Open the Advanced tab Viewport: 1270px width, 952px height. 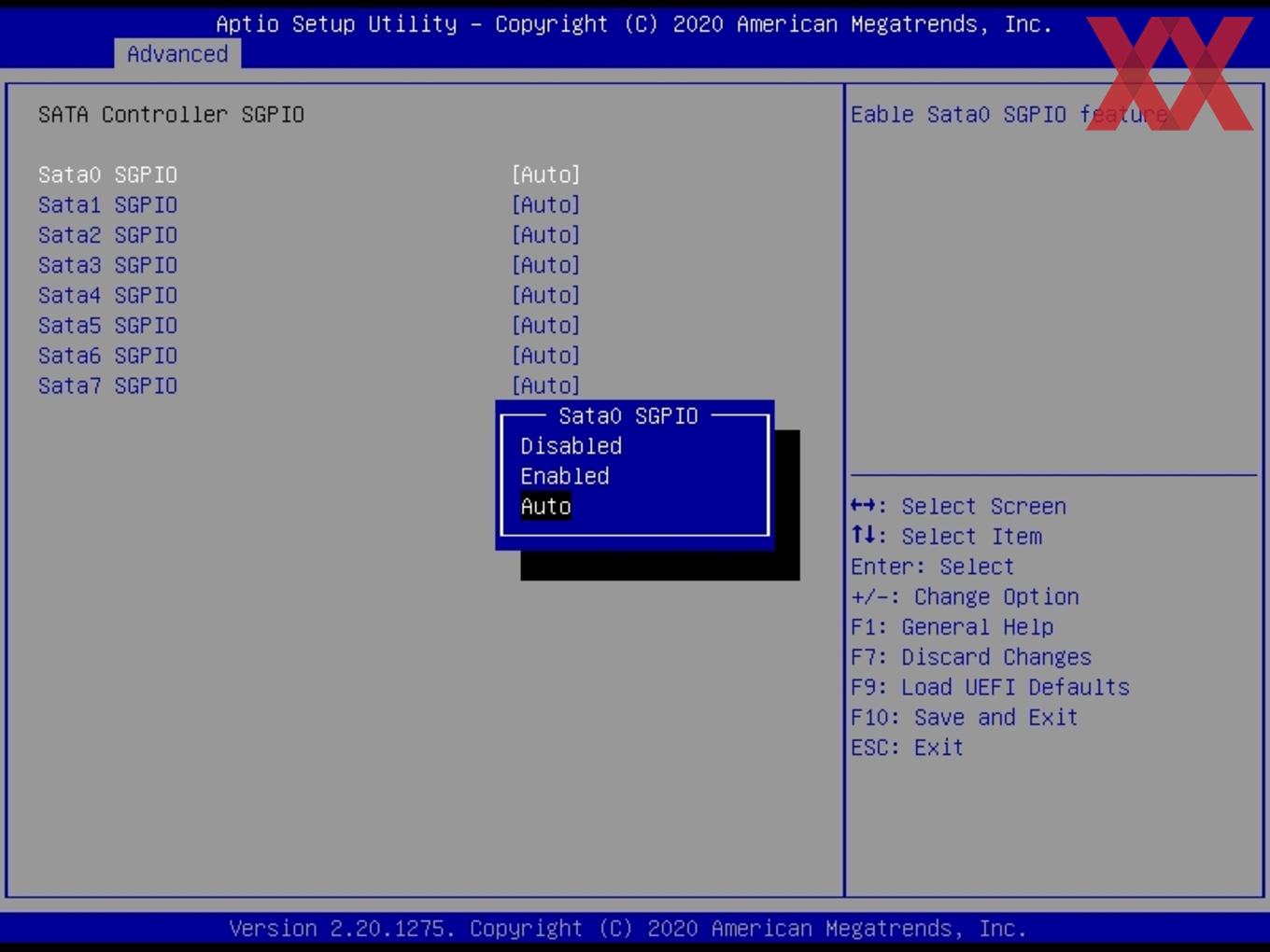(x=177, y=54)
